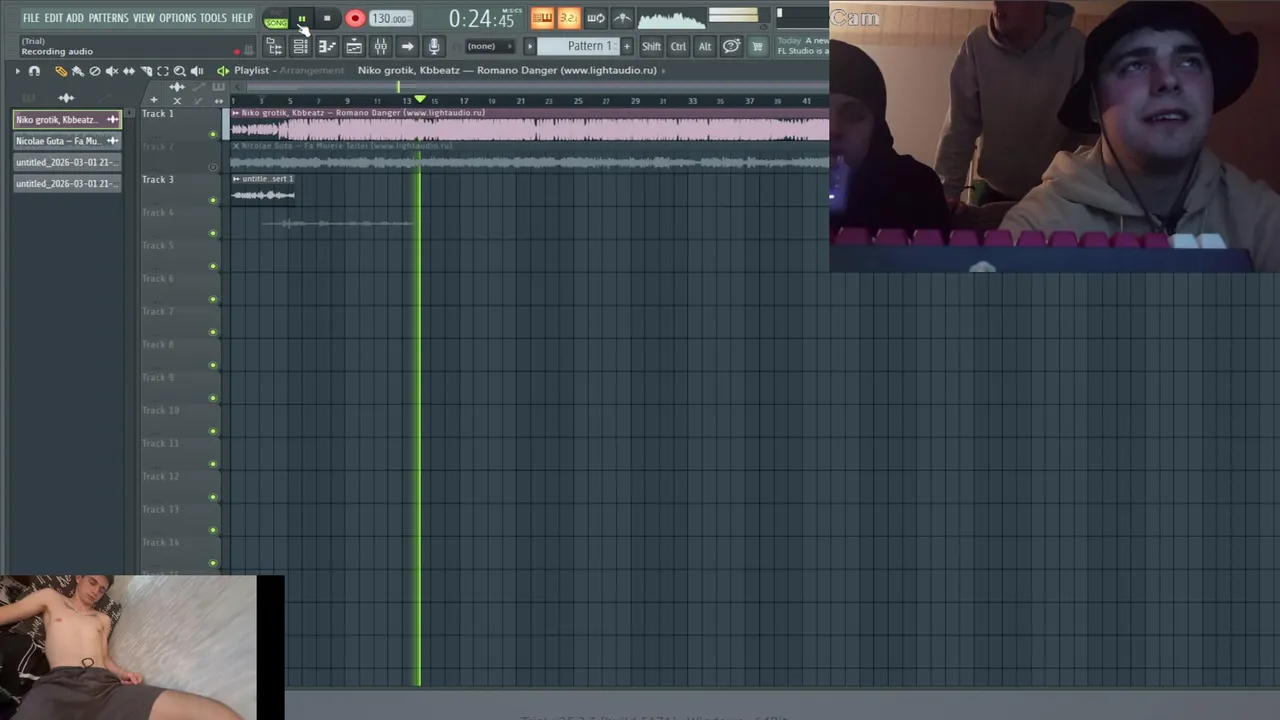Open the piano roll view icon

(327, 47)
